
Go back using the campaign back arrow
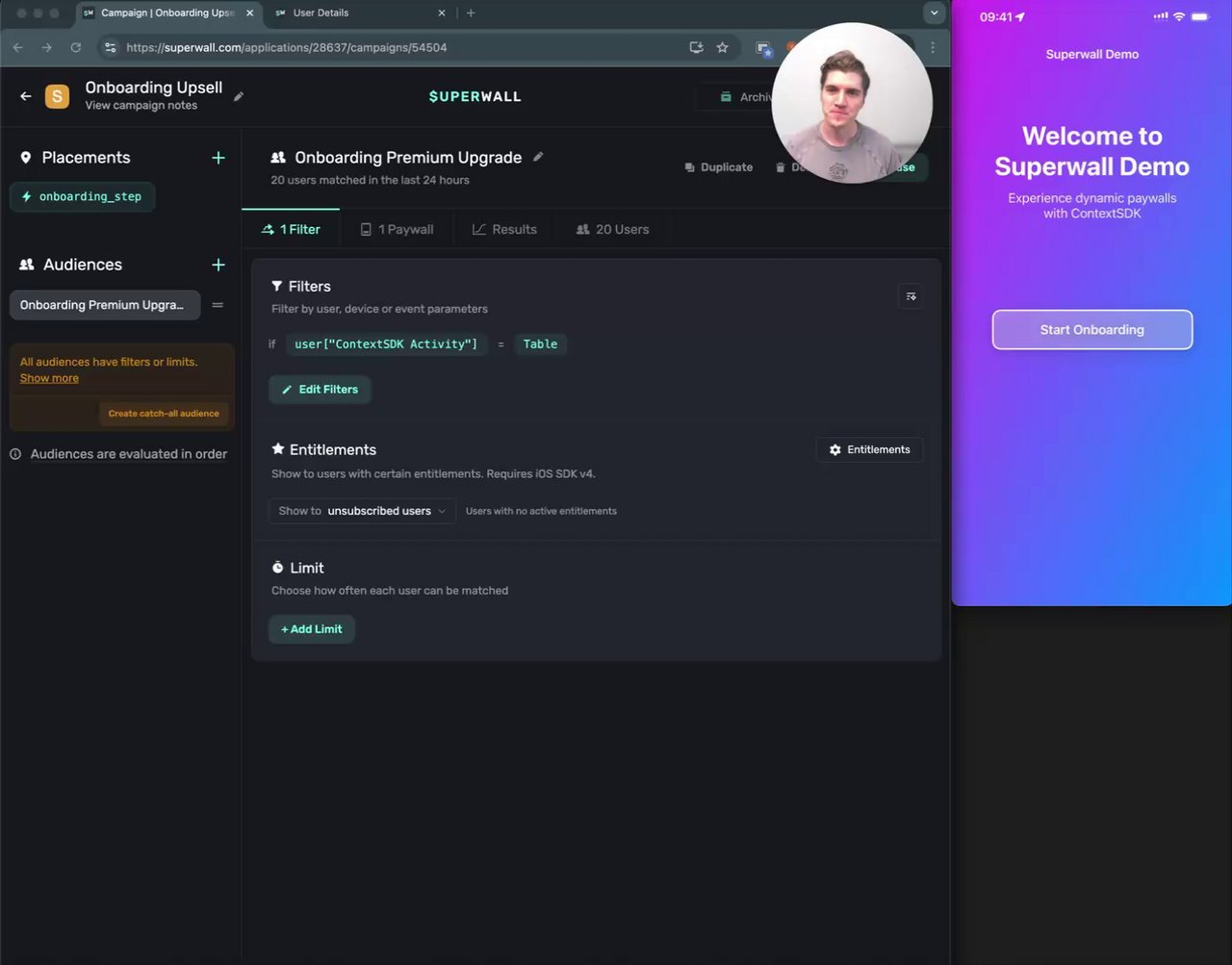point(26,96)
